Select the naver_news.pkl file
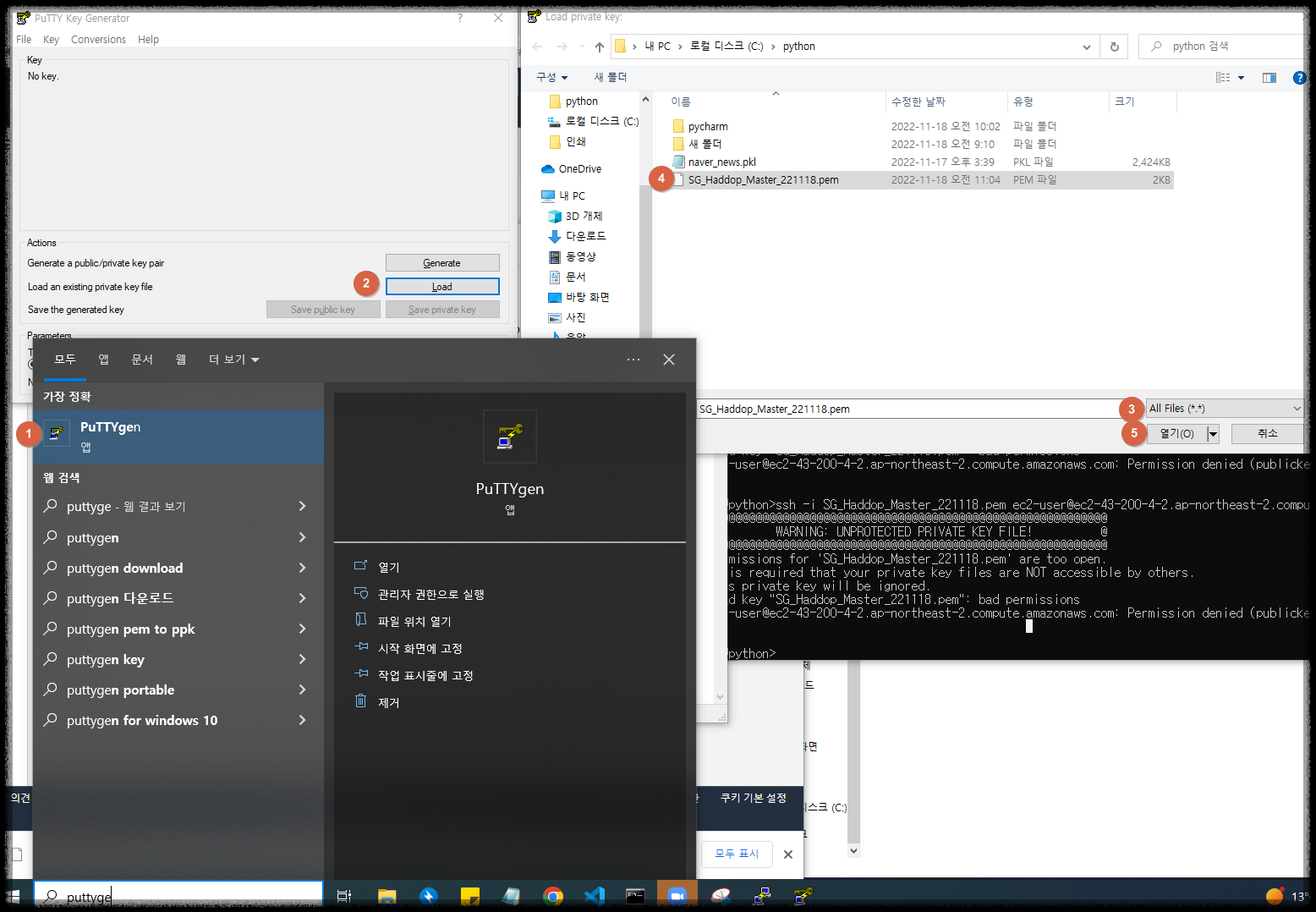1316x912 pixels. (922, 162)
